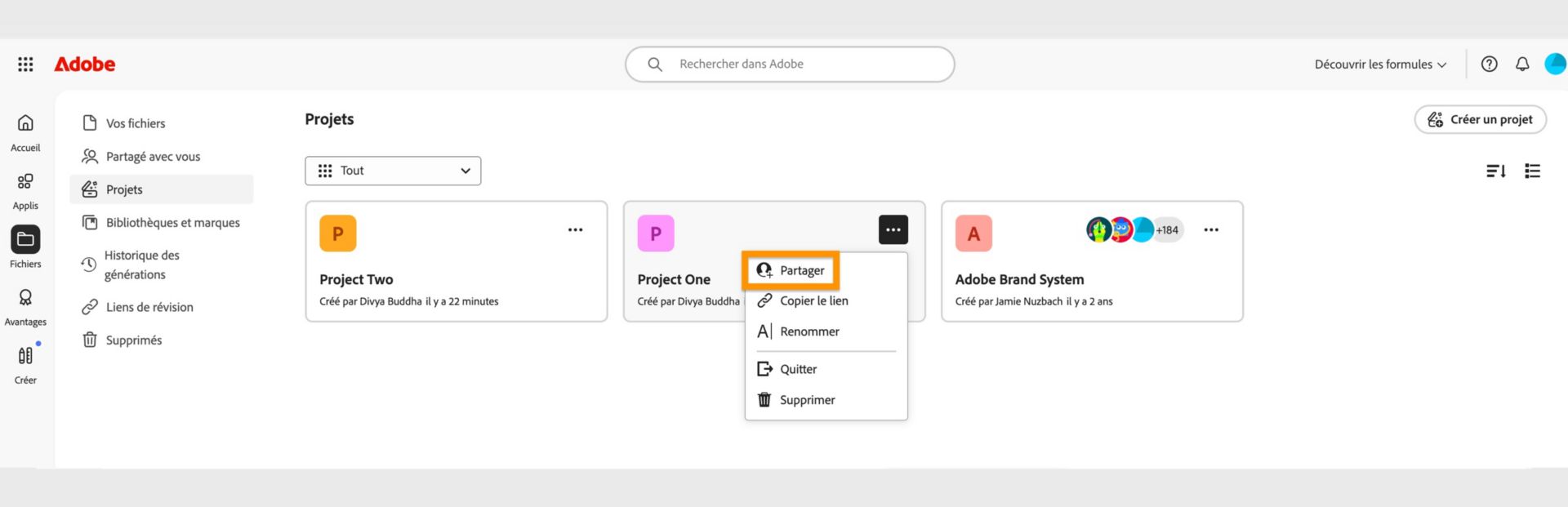Image resolution: width=1568 pixels, height=507 pixels.
Task: Open Project Two more options menu
Action: (575, 229)
